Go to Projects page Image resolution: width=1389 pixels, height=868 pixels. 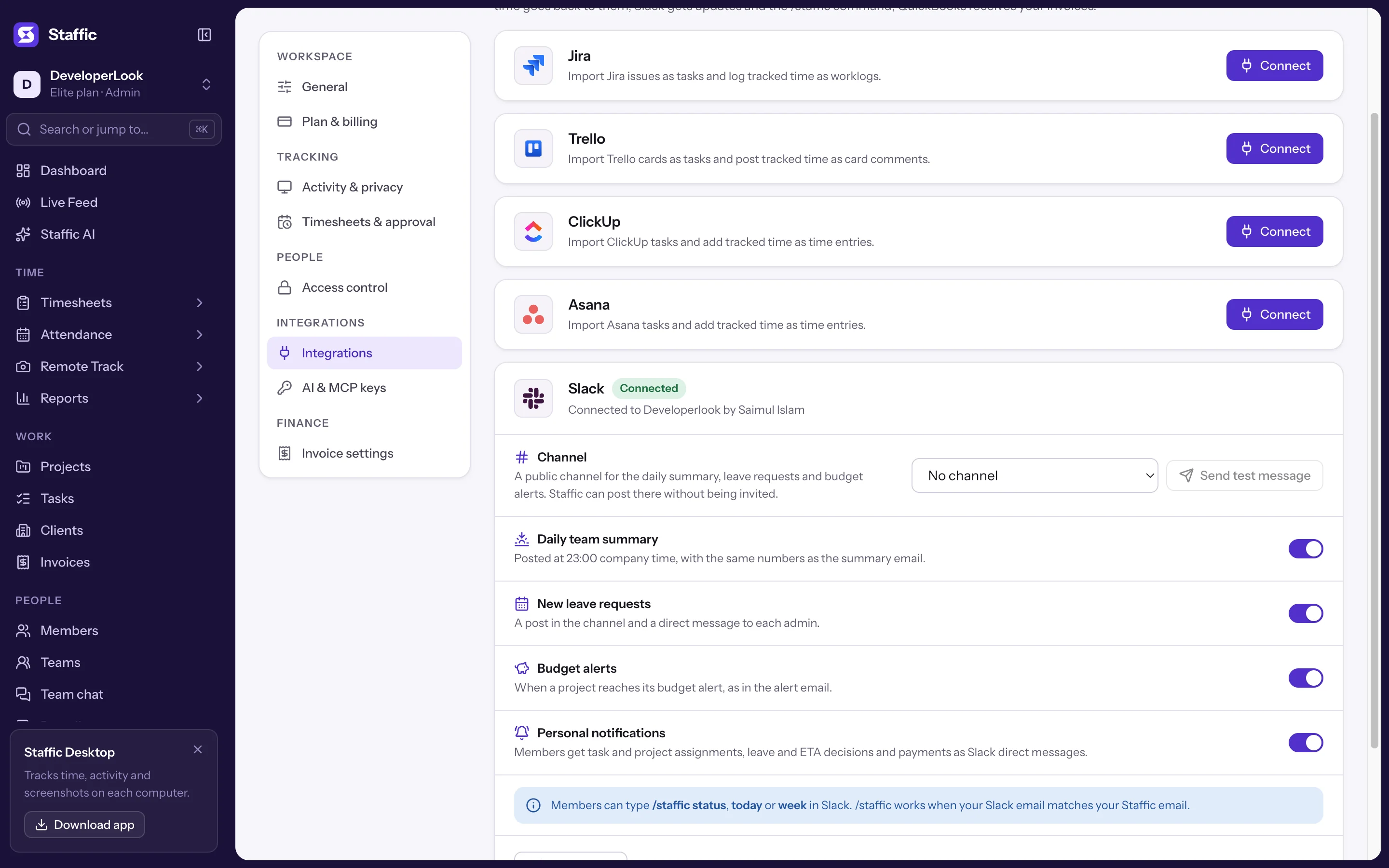pyautogui.click(x=114, y=467)
